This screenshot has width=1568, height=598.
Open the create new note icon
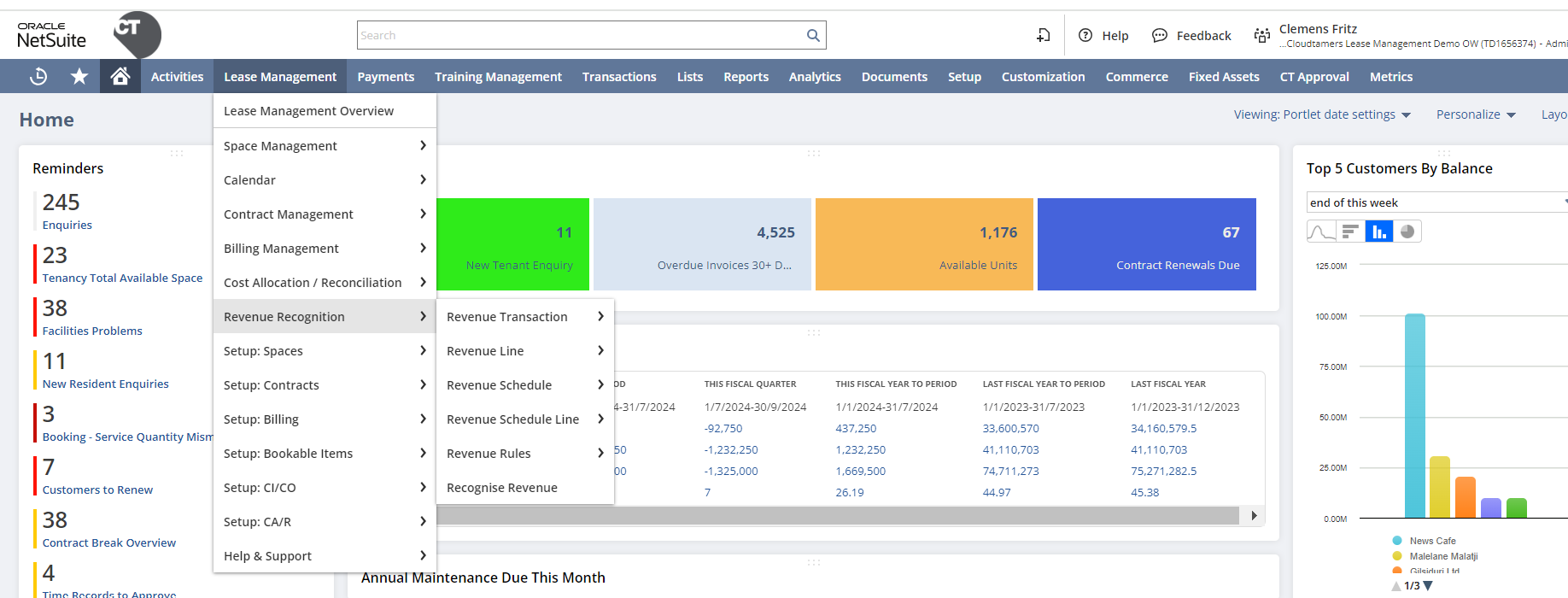1044,35
